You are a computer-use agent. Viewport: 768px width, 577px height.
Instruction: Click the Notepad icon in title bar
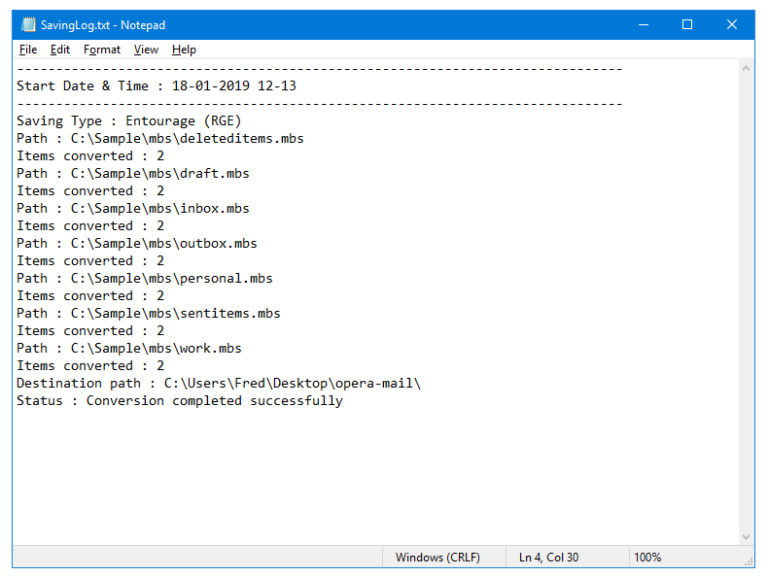(28, 24)
